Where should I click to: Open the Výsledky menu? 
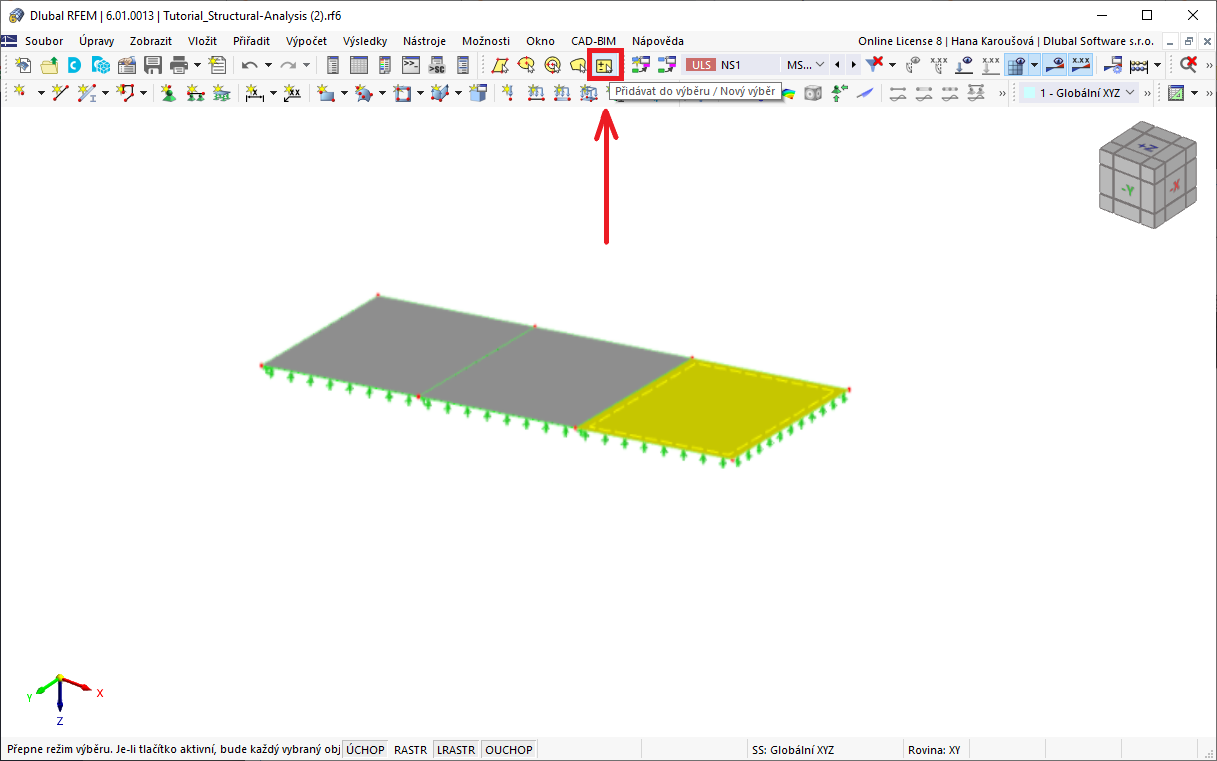click(x=365, y=41)
